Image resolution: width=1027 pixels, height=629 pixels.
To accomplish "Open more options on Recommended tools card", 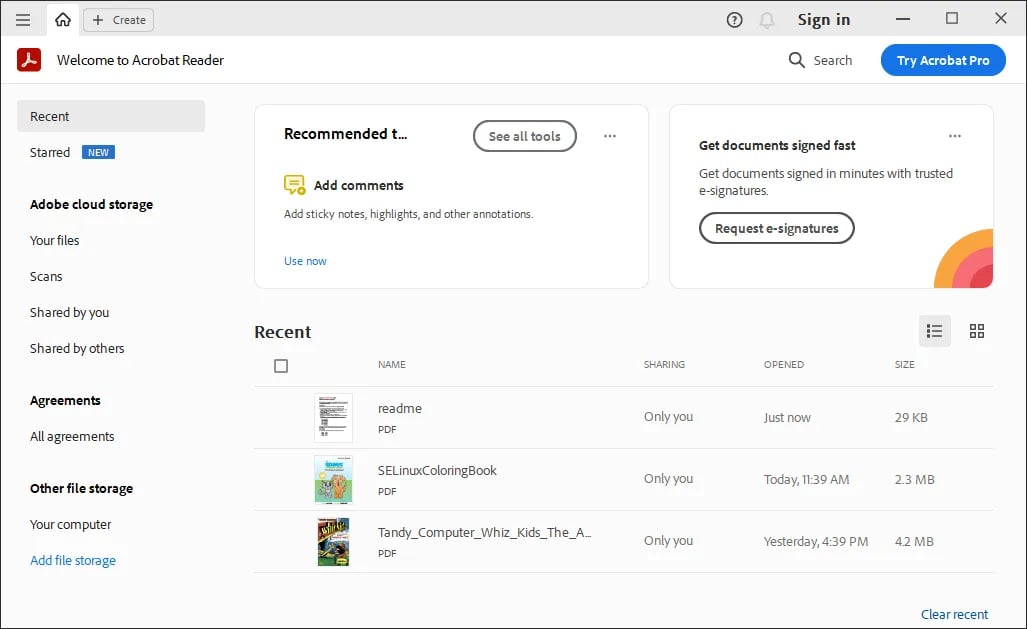I will pos(610,136).
